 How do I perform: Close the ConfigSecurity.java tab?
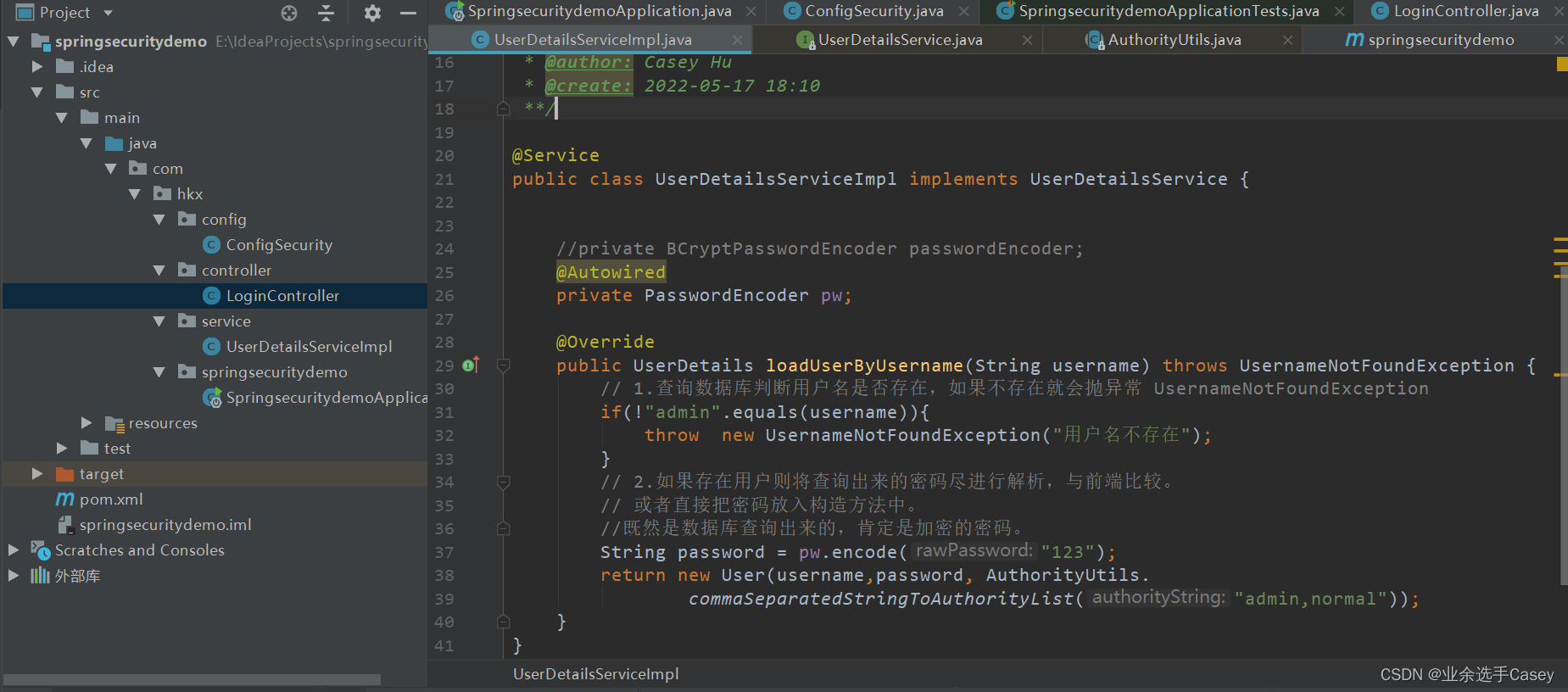(963, 12)
